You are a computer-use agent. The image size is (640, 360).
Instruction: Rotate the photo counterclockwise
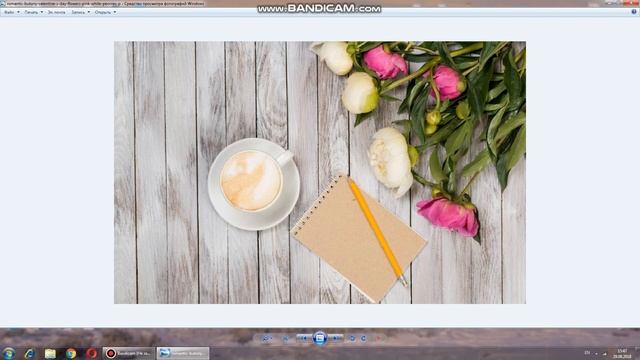[352, 338]
